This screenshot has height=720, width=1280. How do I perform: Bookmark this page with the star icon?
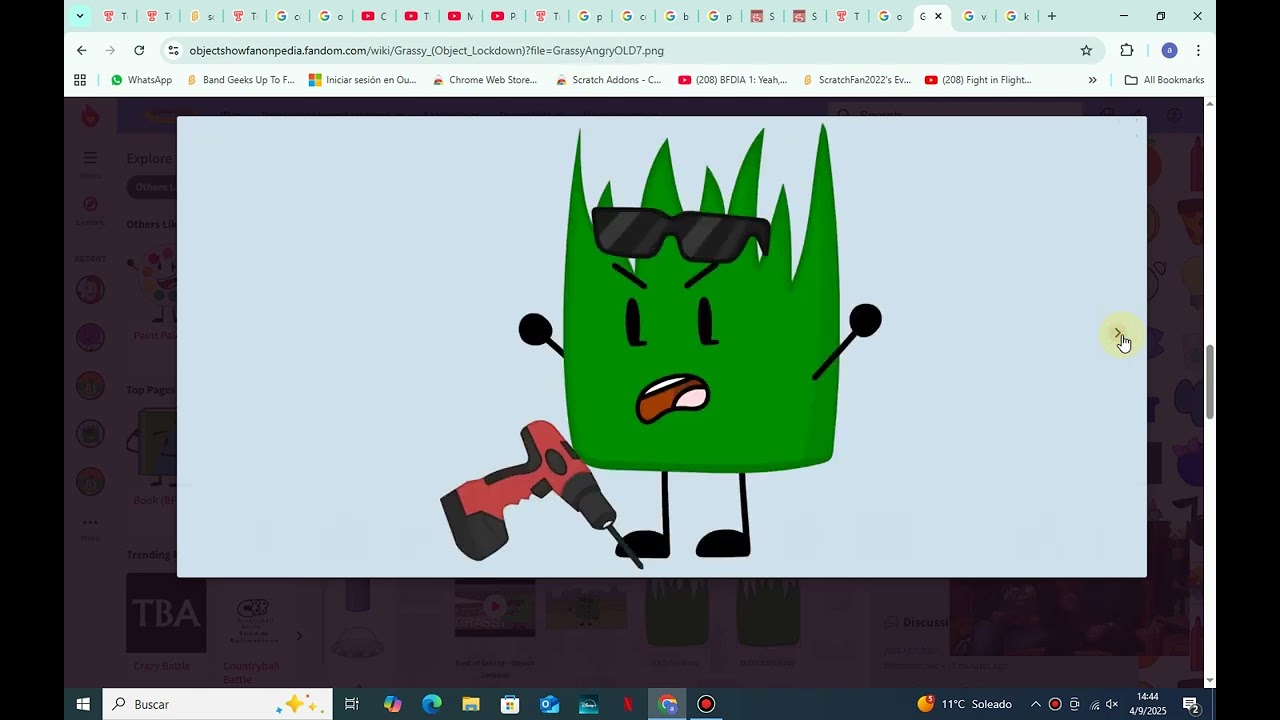point(1086,50)
